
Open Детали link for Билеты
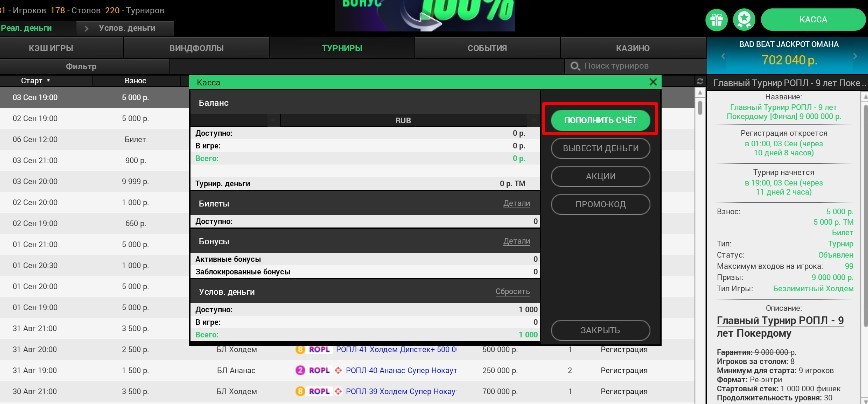516,203
